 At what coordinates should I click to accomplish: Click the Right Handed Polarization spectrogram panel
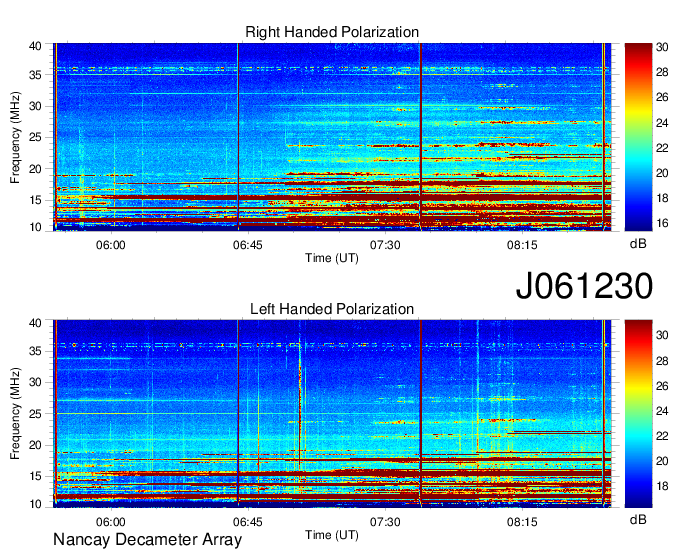pyautogui.click(x=332, y=137)
